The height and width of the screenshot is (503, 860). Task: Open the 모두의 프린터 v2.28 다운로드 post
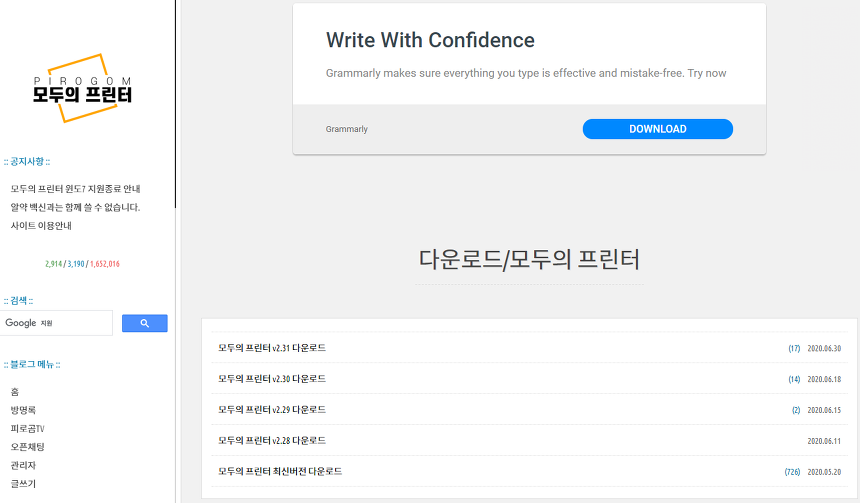tap(272, 441)
